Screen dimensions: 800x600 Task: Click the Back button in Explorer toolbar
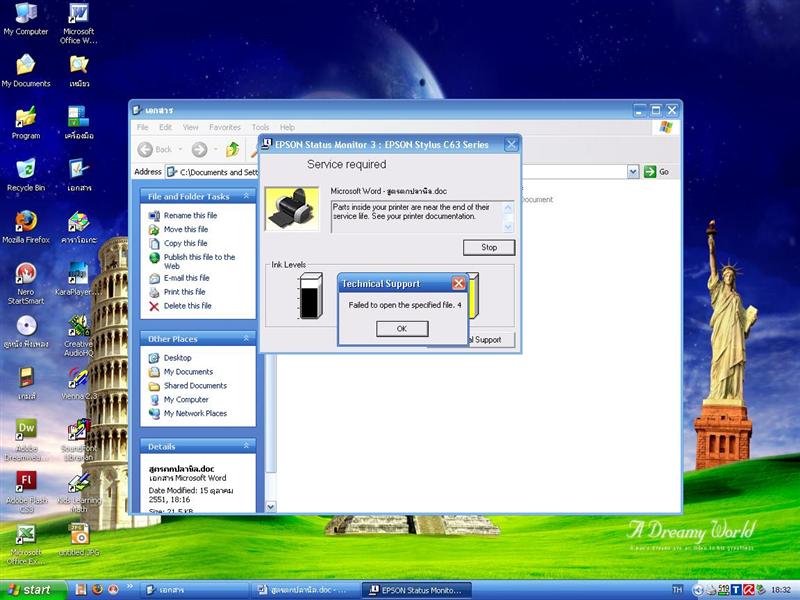155,149
